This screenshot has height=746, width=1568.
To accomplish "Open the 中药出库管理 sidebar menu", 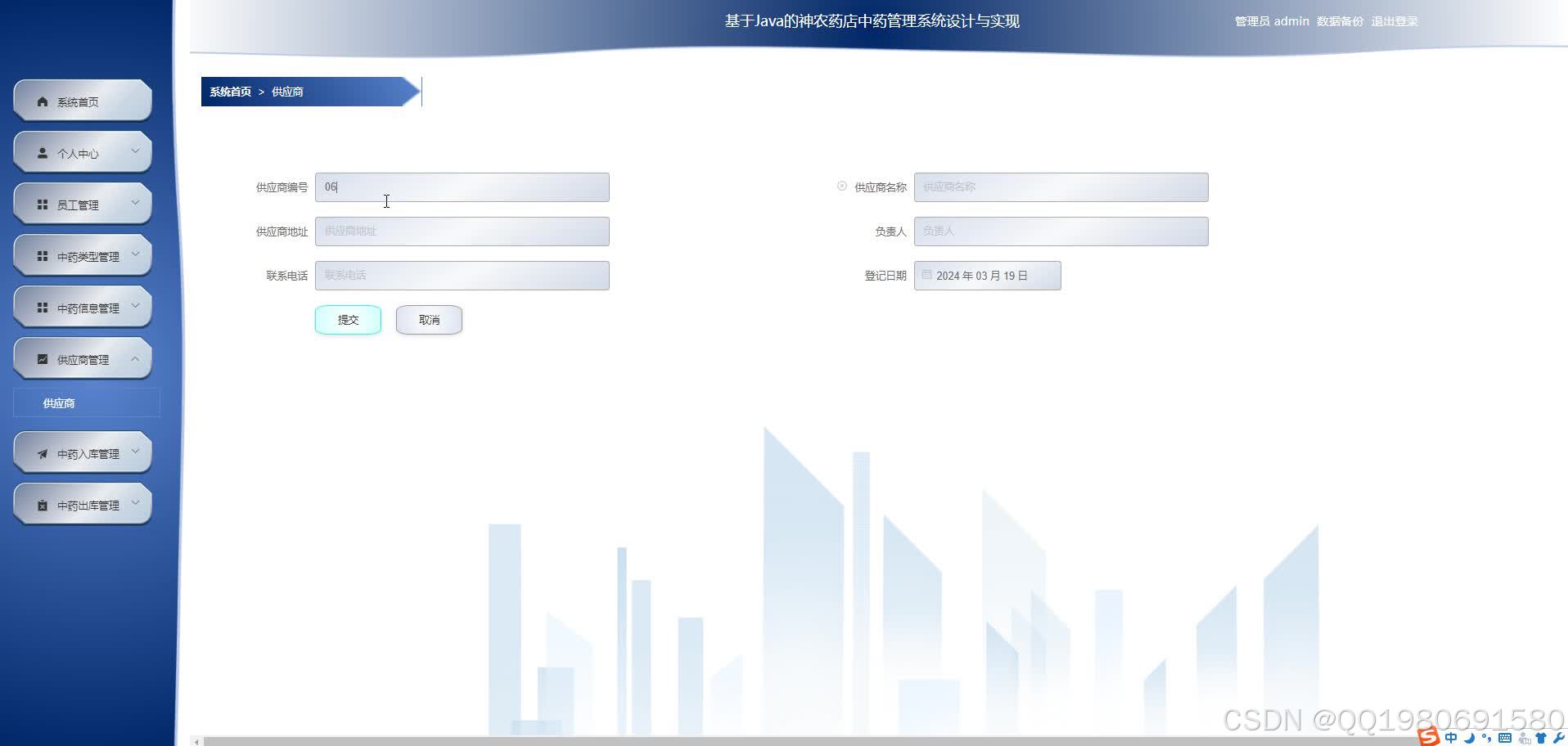I will pyautogui.click(x=83, y=505).
